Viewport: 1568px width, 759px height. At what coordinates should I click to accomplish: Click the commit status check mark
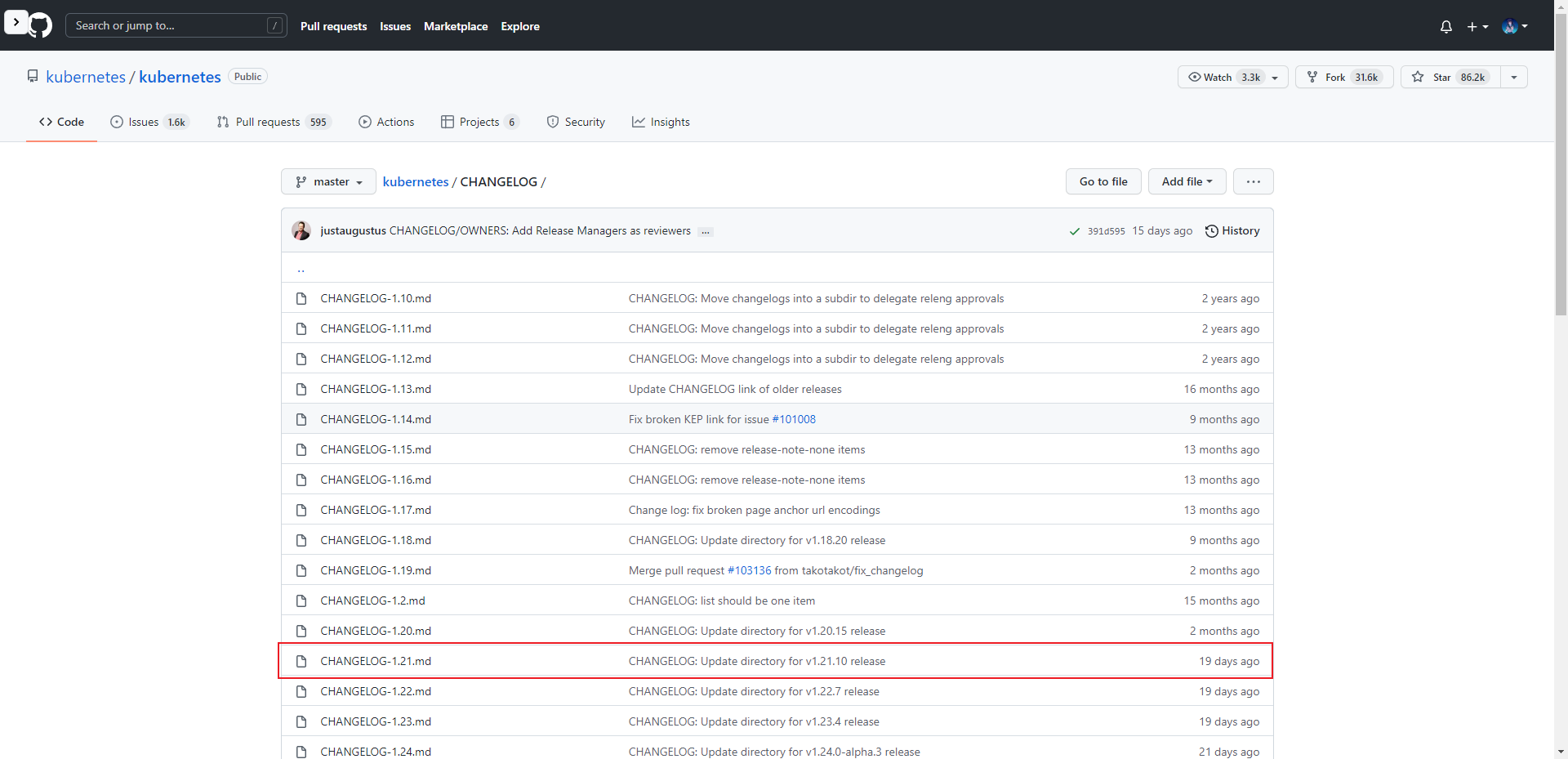point(1075,231)
